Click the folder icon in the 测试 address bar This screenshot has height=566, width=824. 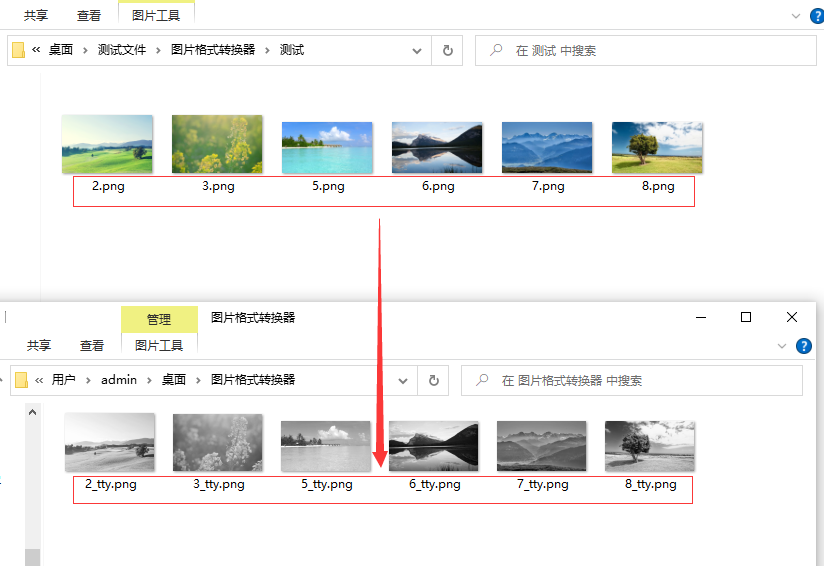pos(18,50)
